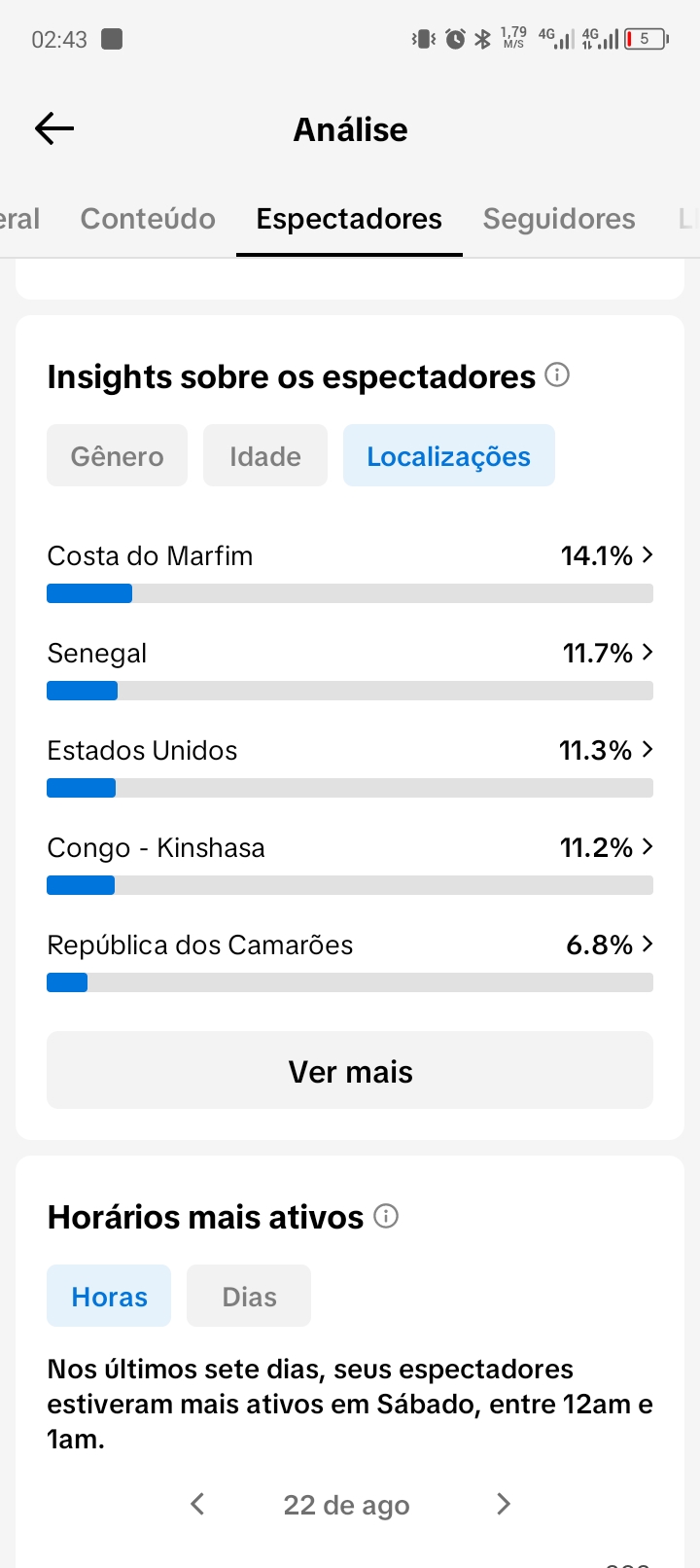Switch to the Conteúdo tab

[148, 219]
